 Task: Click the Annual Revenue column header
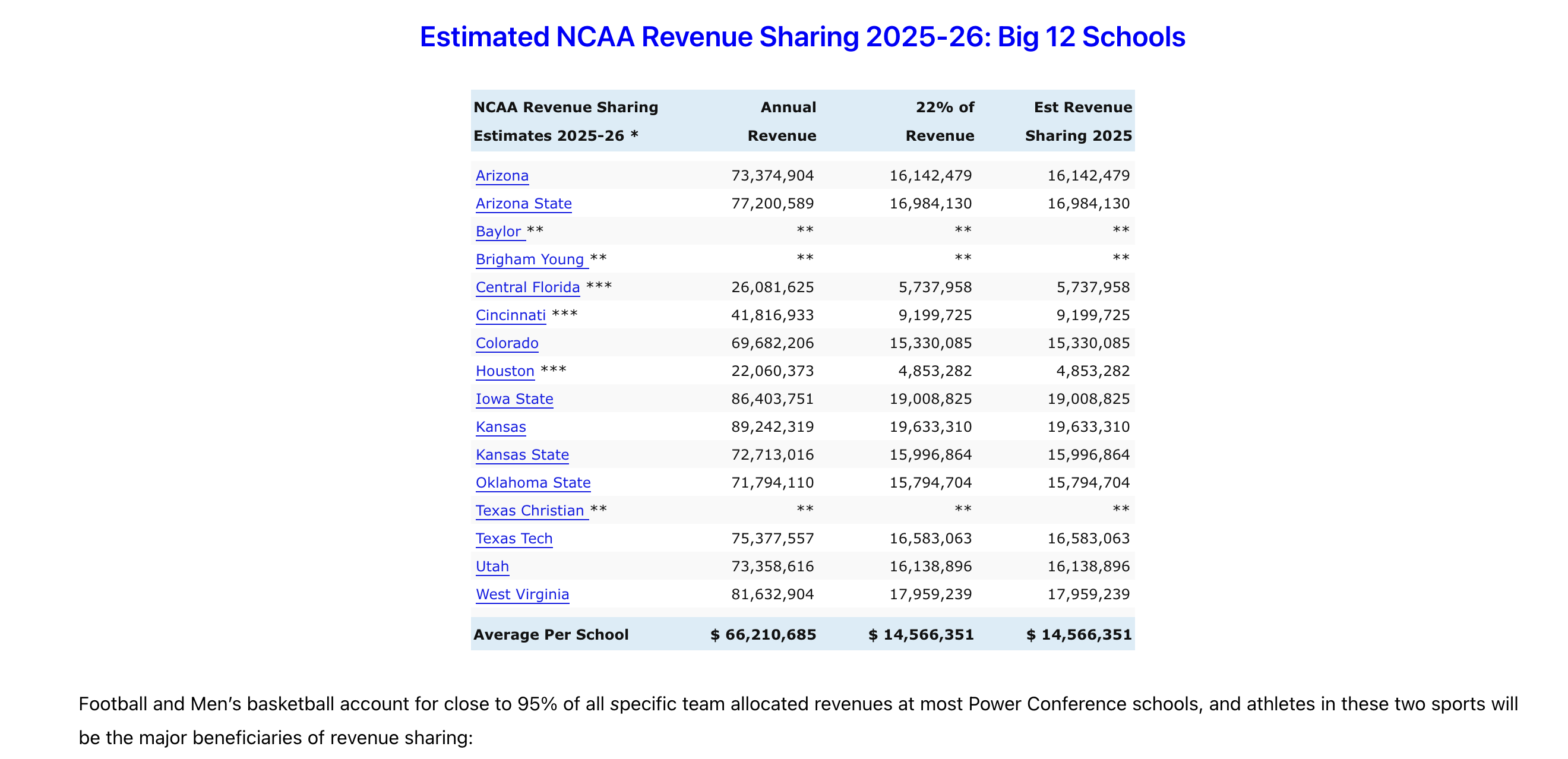point(782,121)
